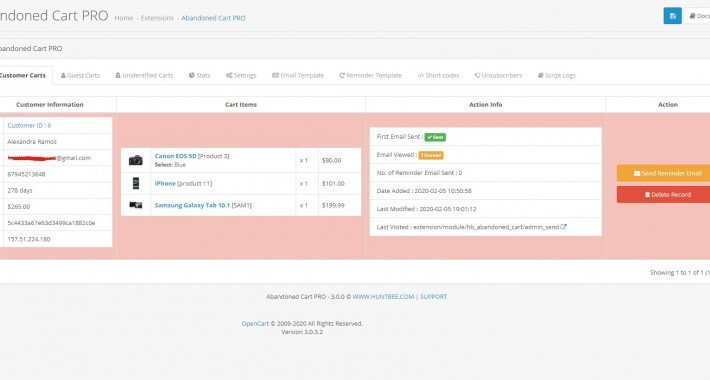
Task: Open Extensions breadcrumb link
Action: click(157, 18)
